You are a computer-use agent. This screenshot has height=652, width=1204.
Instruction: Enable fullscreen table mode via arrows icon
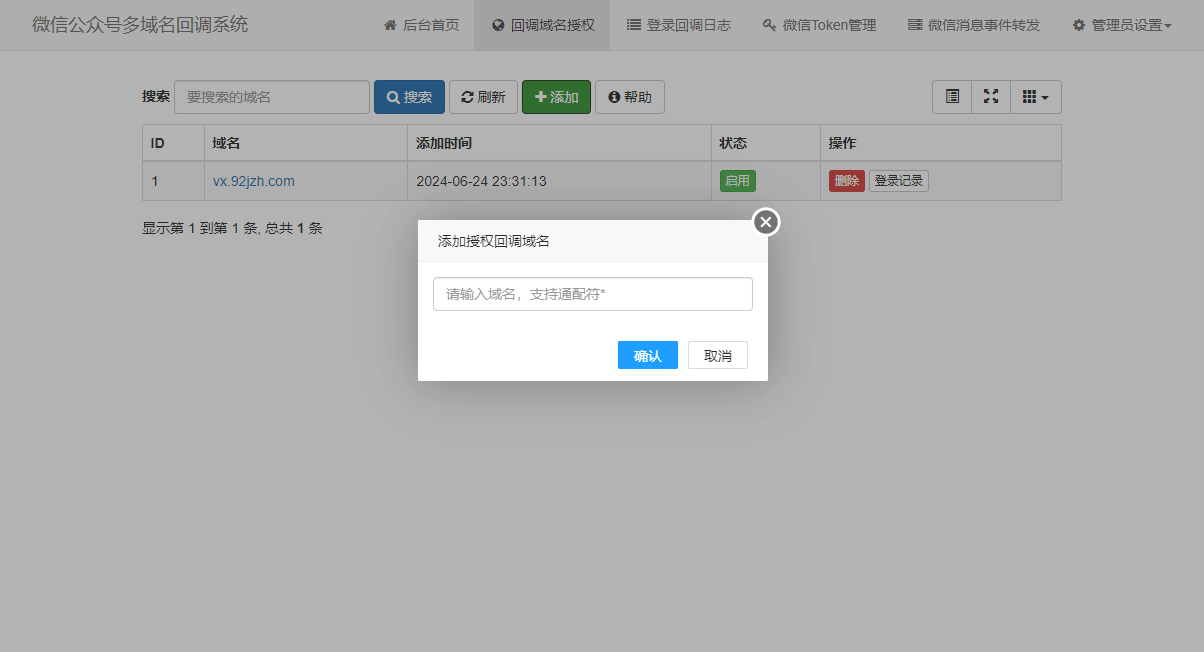pos(991,97)
